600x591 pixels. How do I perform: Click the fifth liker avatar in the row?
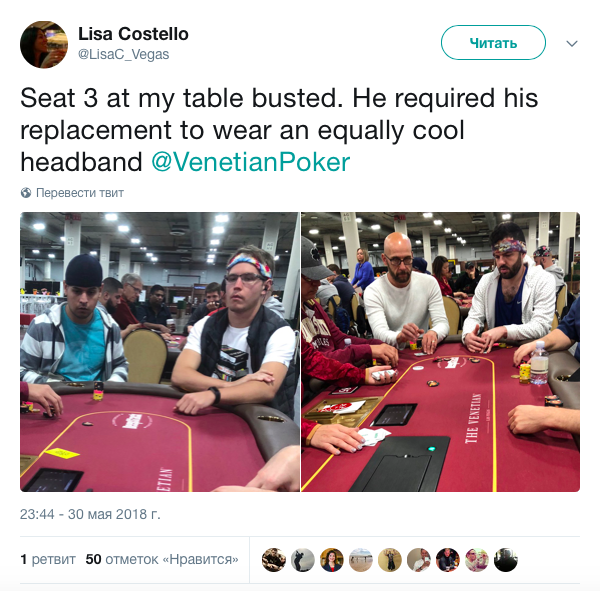coord(390,560)
